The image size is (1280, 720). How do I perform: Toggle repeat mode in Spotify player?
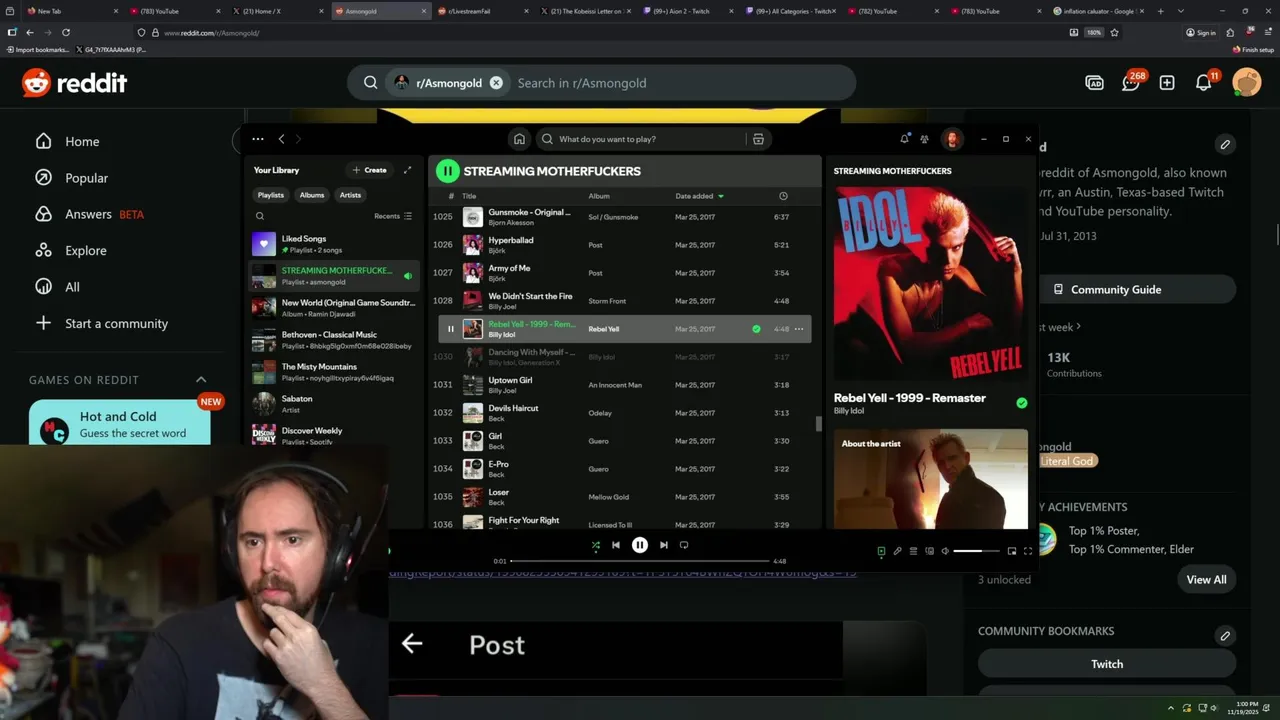click(x=684, y=545)
